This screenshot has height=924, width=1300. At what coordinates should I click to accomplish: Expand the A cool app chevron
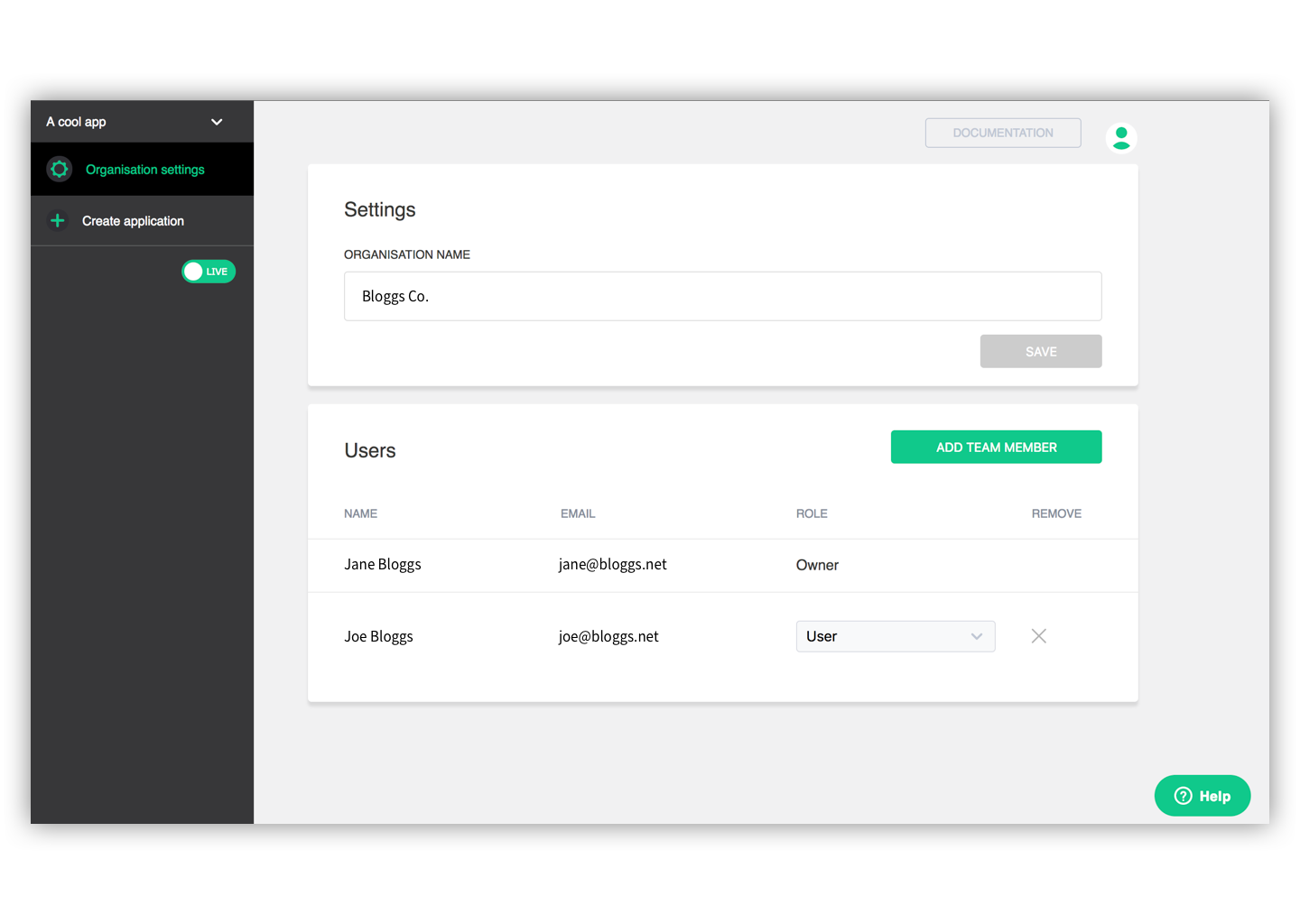[x=217, y=122]
